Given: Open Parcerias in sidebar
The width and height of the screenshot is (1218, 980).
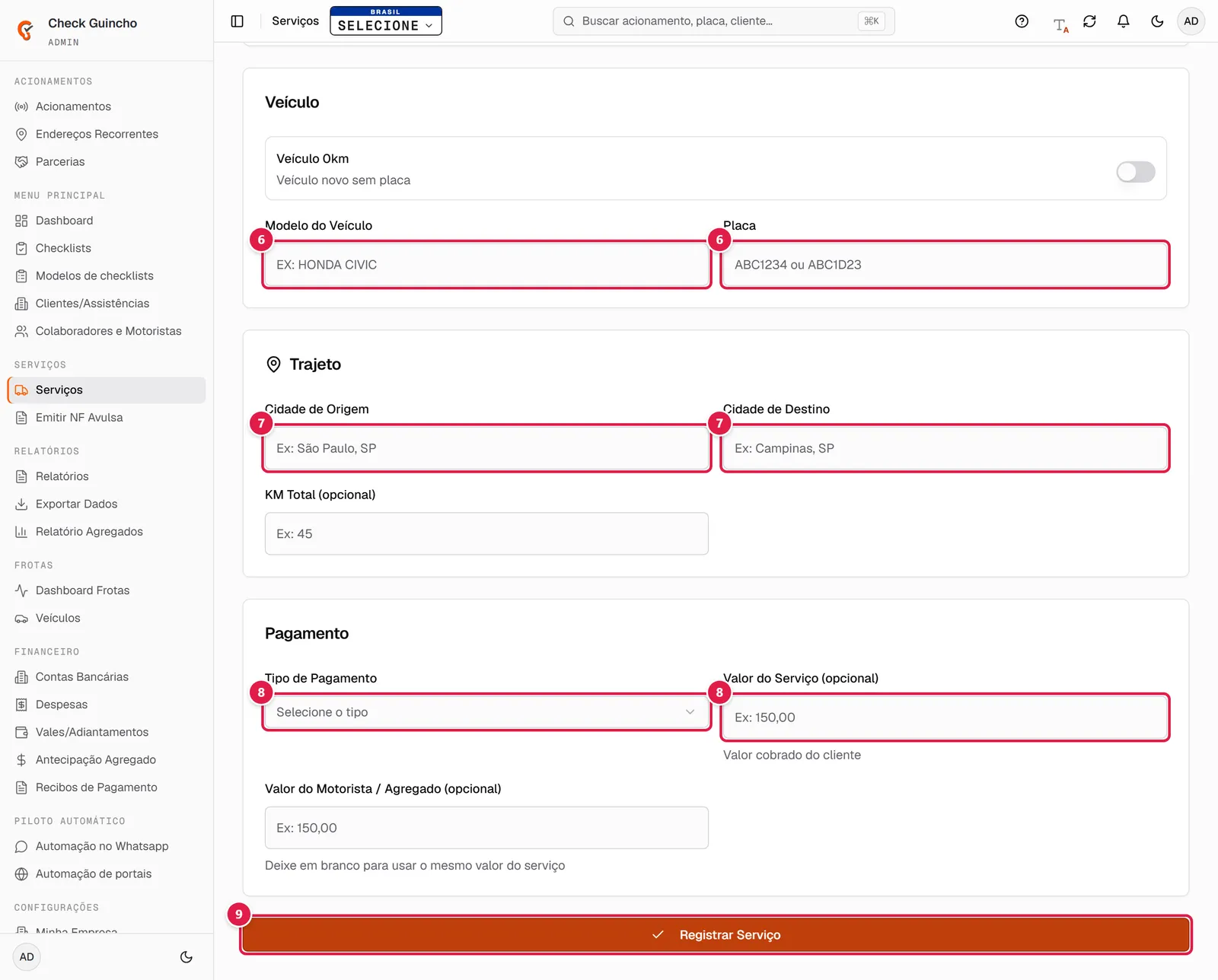Looking at the screenshot, I should pyautogui.click(x=107, y=161).
